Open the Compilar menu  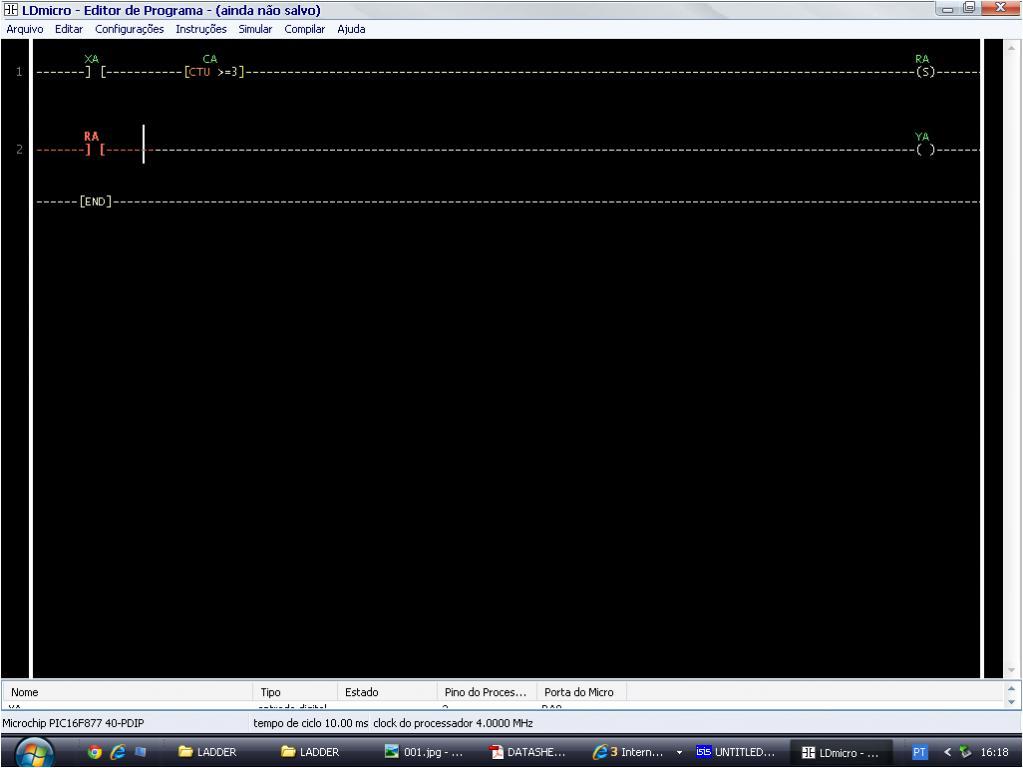(305, 29)
